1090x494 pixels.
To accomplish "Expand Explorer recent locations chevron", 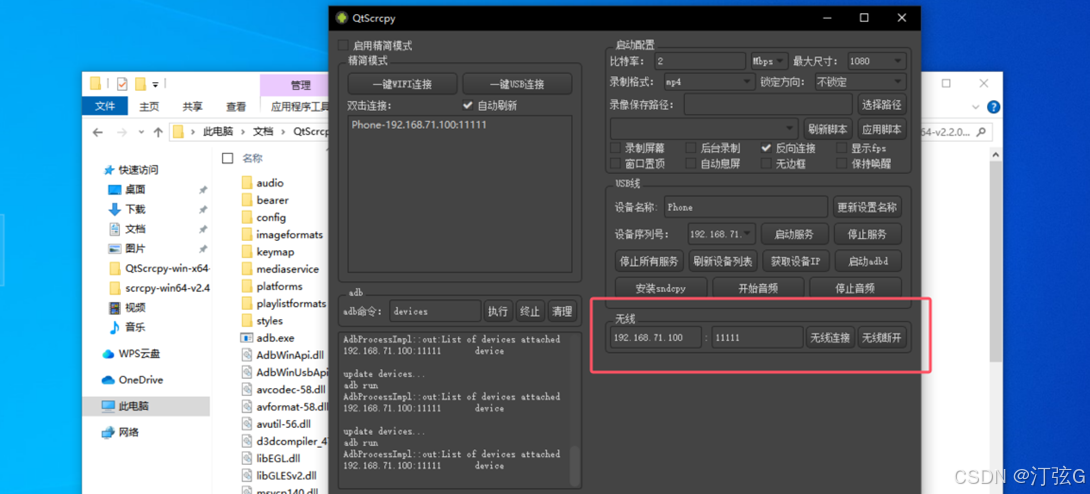I will tap(142, 132).
